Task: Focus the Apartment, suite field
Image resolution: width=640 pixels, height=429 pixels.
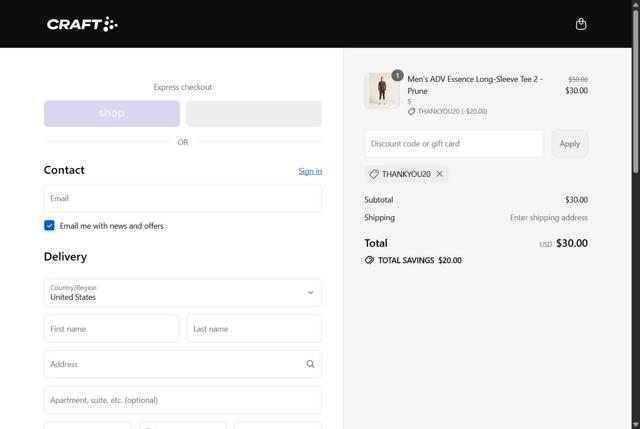Action: (x=182, y=400)
